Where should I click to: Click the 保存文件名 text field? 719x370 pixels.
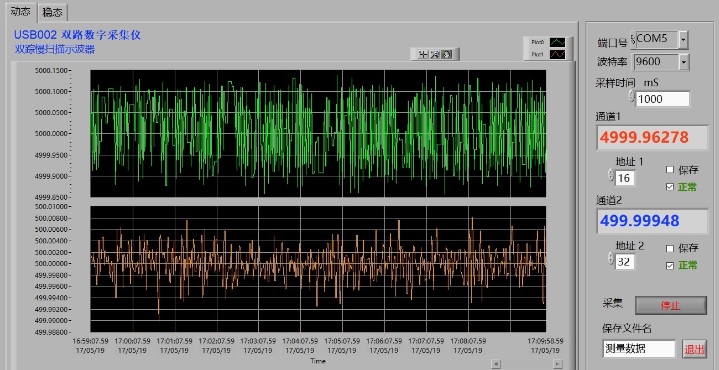639,348
